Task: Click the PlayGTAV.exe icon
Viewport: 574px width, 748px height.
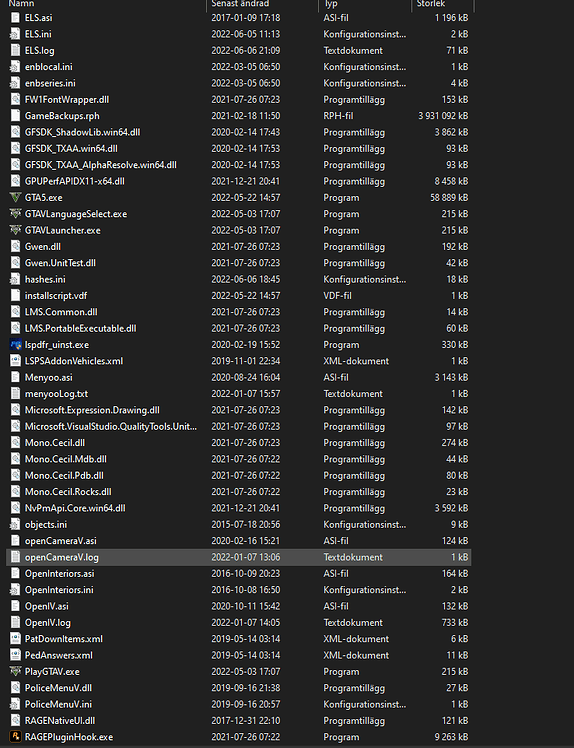Action: [x=16, y=672]
